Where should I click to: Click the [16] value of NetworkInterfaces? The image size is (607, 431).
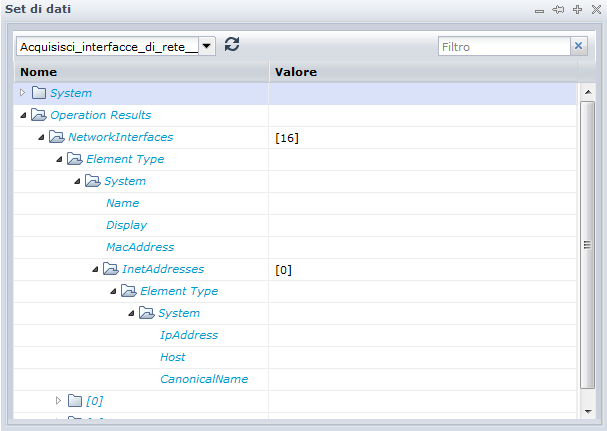[x=287, y=138]
